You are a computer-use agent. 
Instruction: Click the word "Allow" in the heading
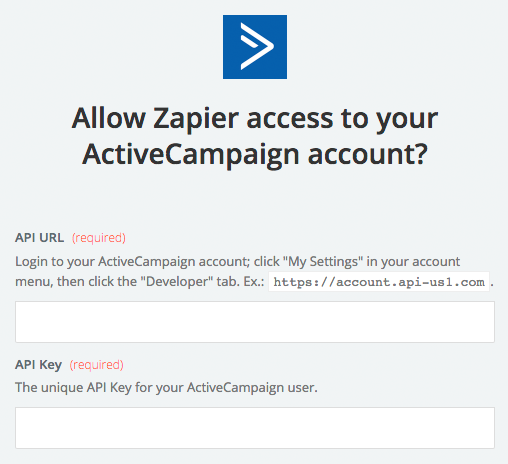click(109, 118)
